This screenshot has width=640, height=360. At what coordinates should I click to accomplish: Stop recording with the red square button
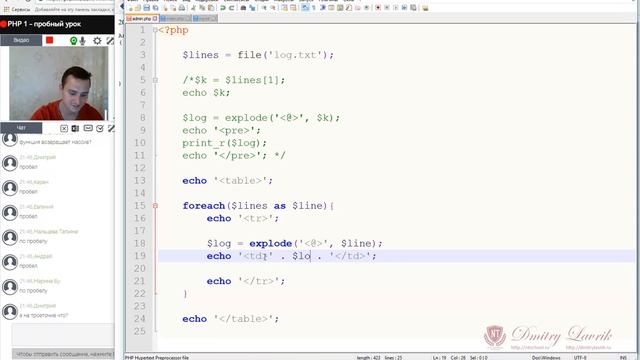pyautogui.click(x=49, y=40)
